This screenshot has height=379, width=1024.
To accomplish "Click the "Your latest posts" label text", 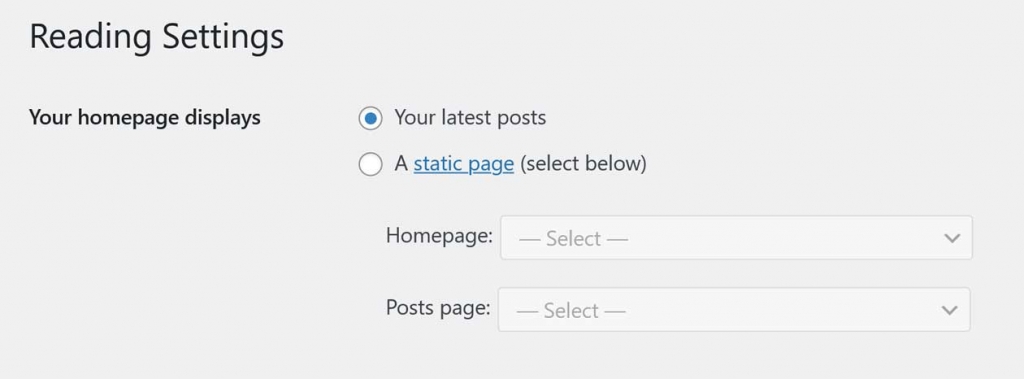I will pyautogui.click(x=470, y=118).
